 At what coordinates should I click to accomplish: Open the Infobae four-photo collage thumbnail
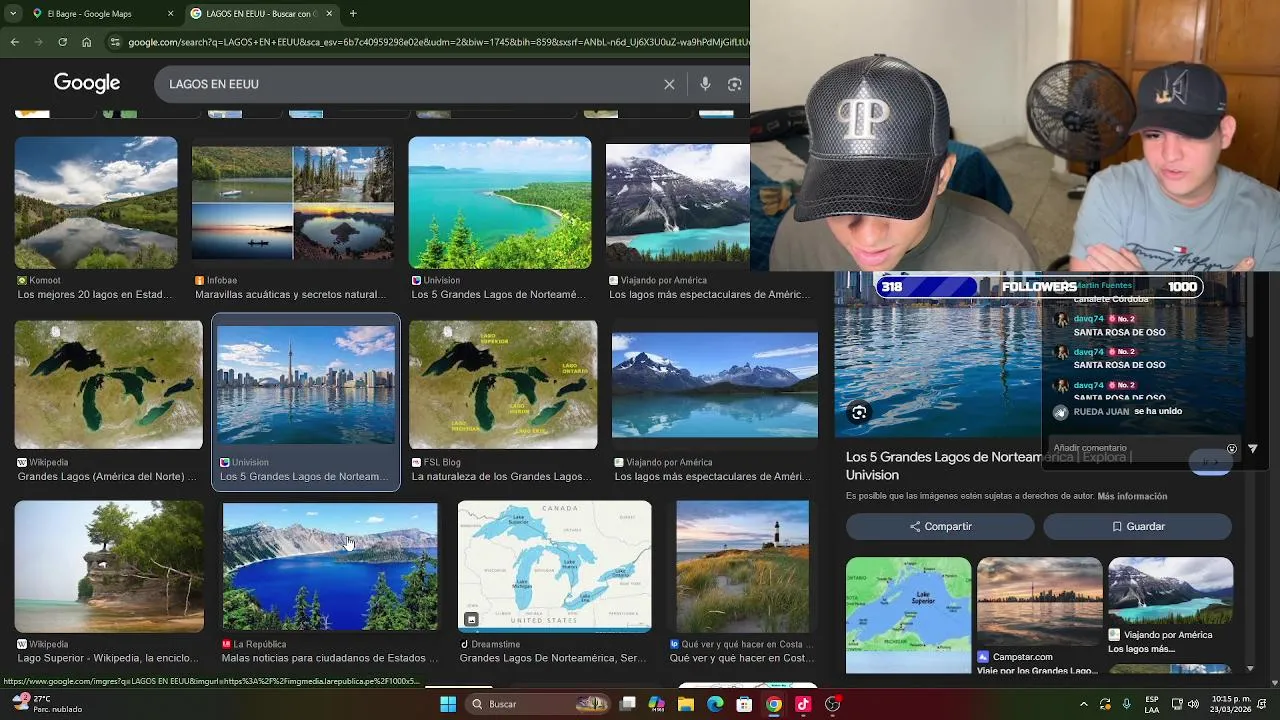293,203
